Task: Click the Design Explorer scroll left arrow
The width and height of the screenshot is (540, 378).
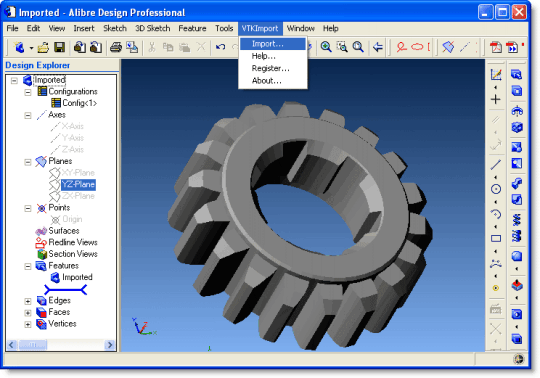Action: [x=11, y=345]
